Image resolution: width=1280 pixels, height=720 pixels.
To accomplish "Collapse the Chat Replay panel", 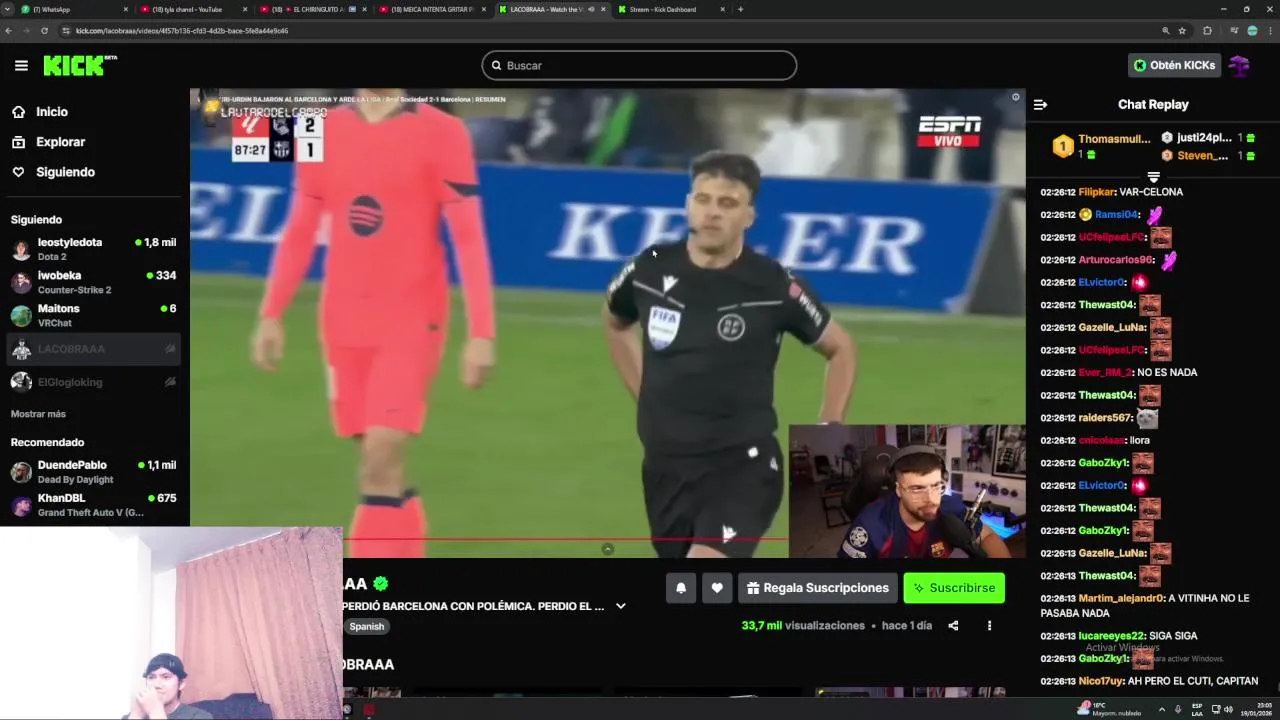I will tap(1040, 104).
